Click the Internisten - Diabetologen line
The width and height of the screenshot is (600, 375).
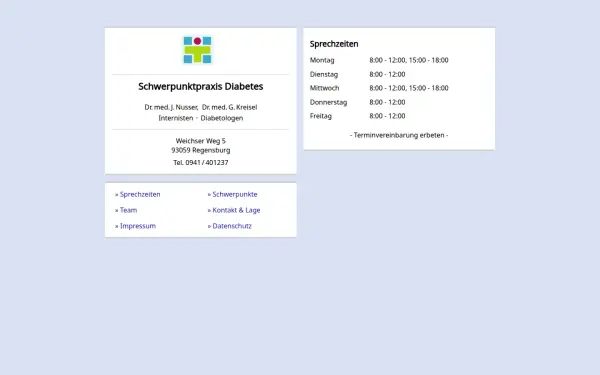(x=201, y=118)
